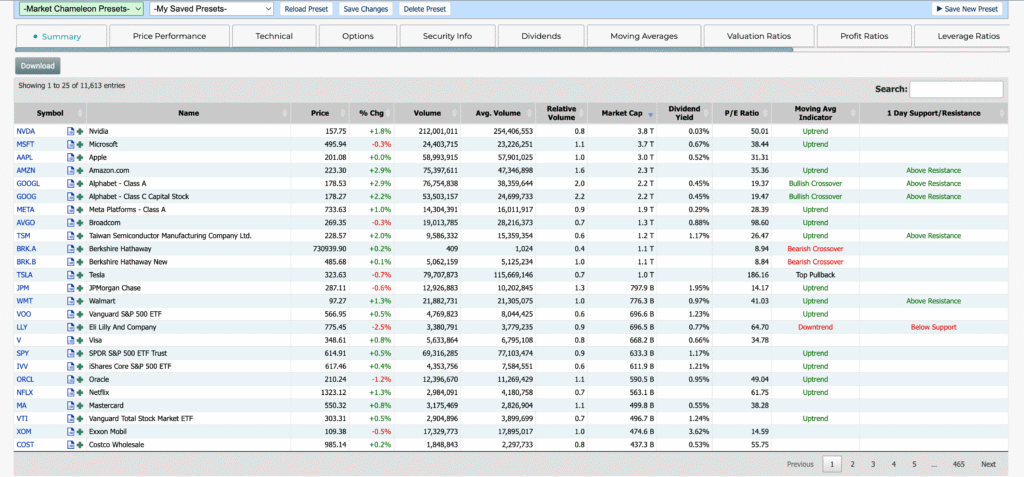This screenshot has height=477, width=1024.
Task: Open the TSLA symbol link
Action: pos(25,275)
